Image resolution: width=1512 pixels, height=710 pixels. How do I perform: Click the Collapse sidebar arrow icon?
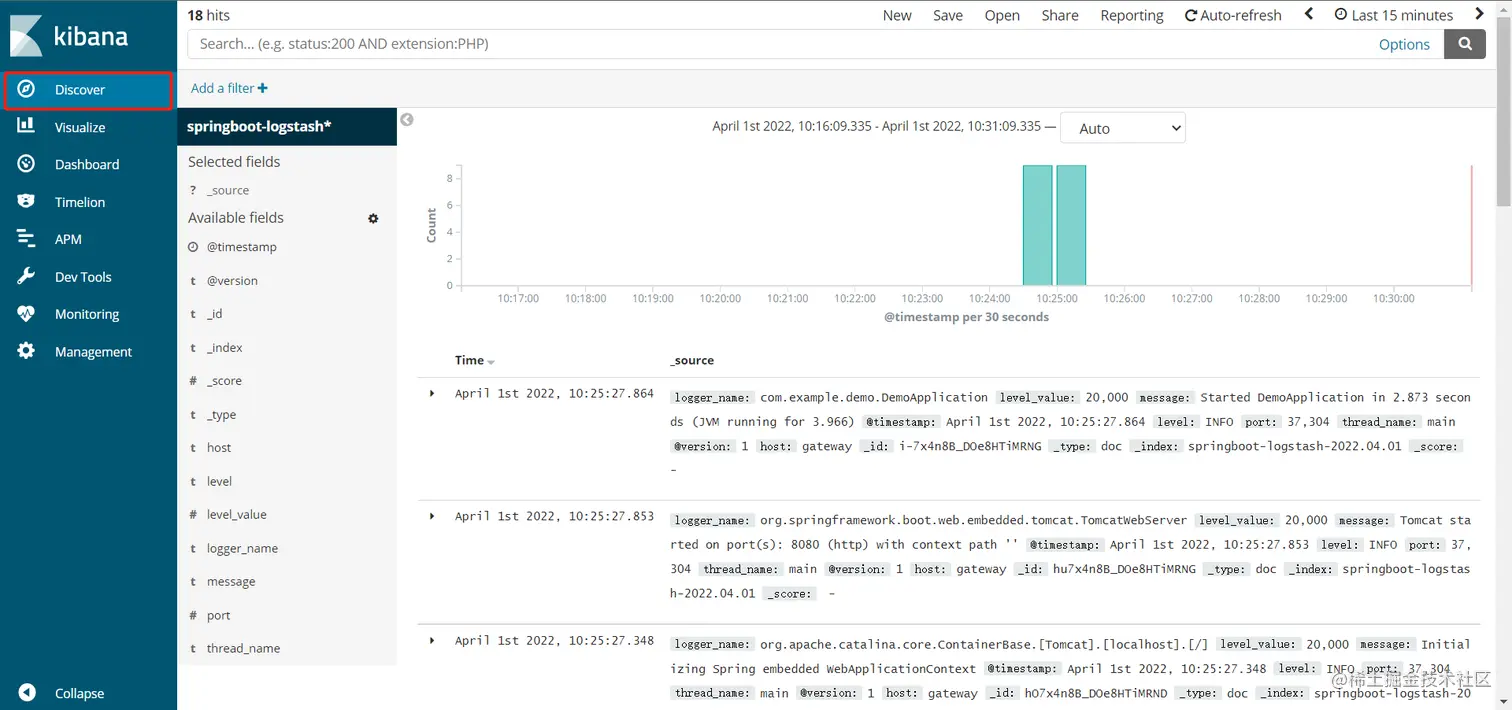tap(27, 692)
